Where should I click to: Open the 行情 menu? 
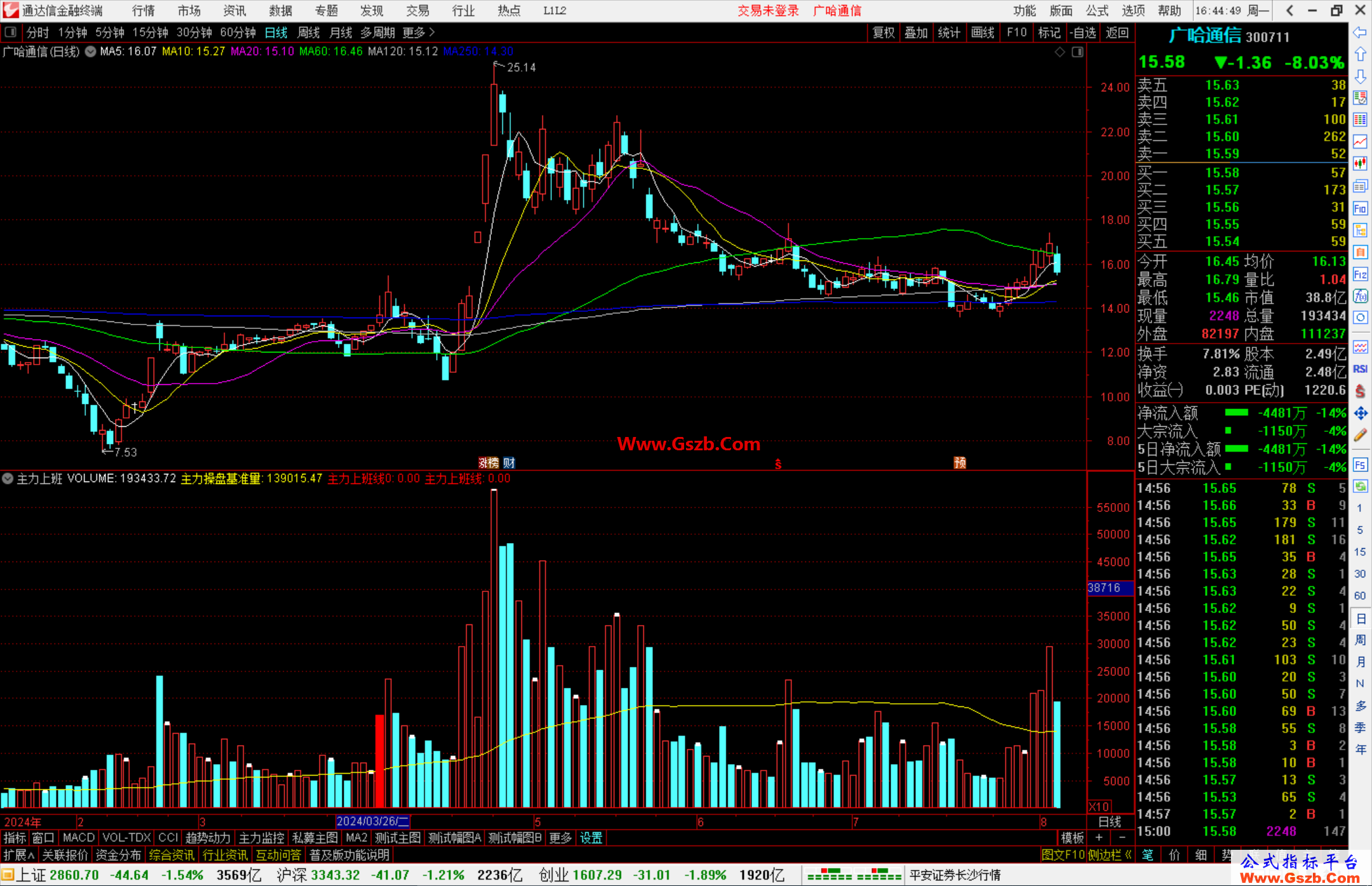pyautogui.click(x=144, y=11)
